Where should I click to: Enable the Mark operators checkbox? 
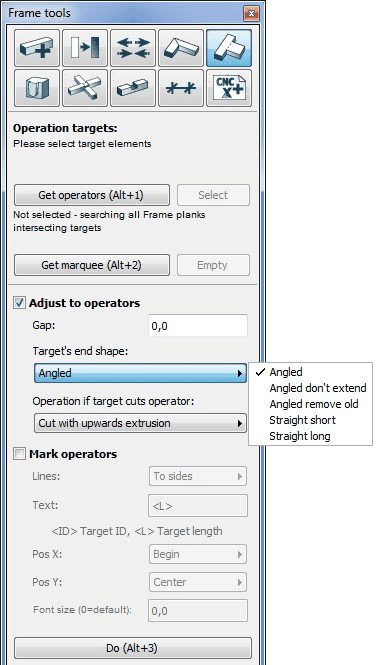(x=20, y=454)
